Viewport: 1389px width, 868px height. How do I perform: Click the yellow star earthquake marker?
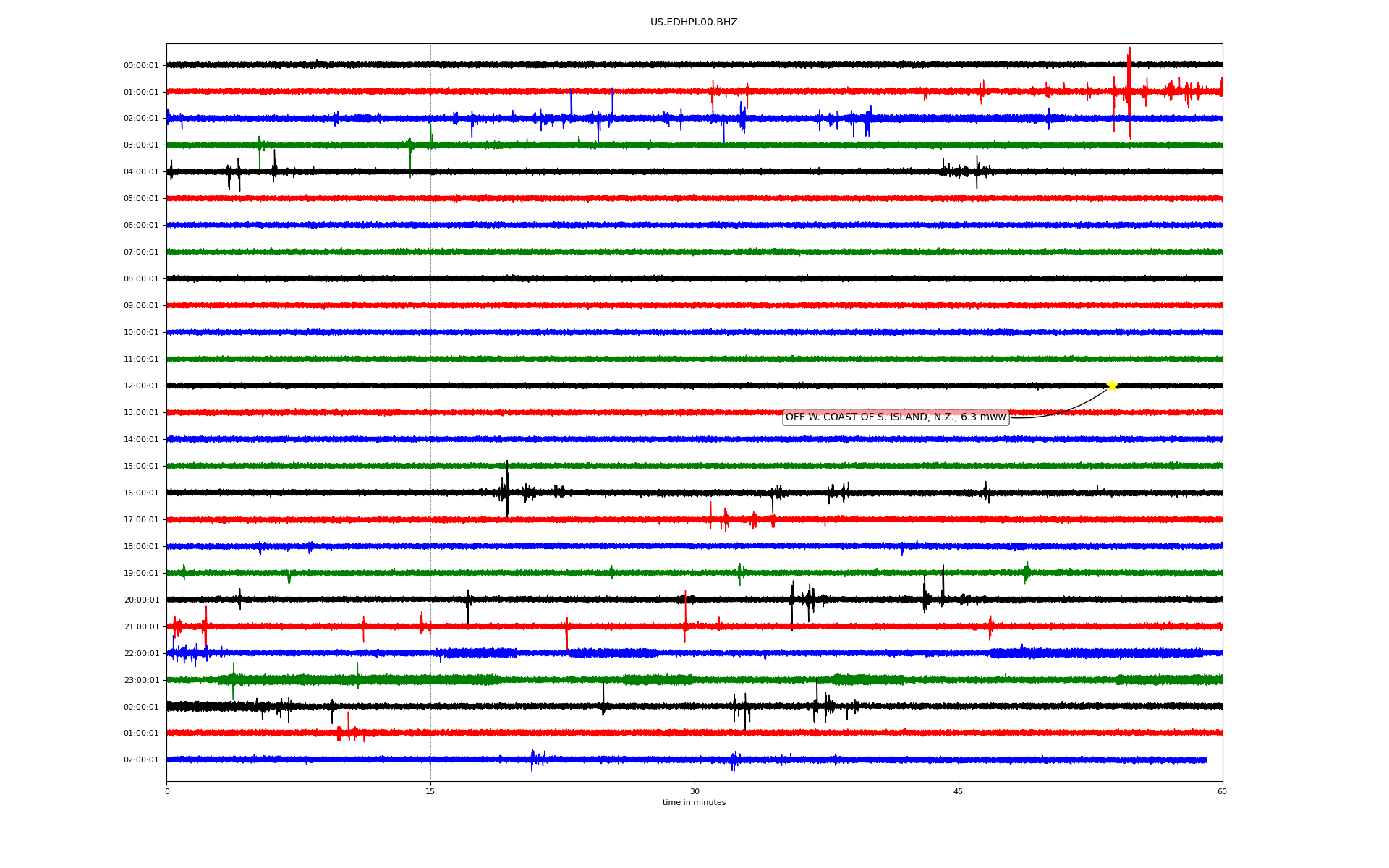pos(1112,386)
